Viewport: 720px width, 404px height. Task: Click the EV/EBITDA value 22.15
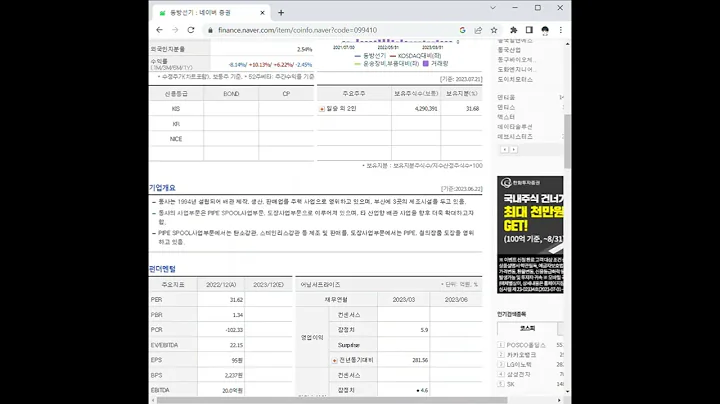tap(236, 345)
